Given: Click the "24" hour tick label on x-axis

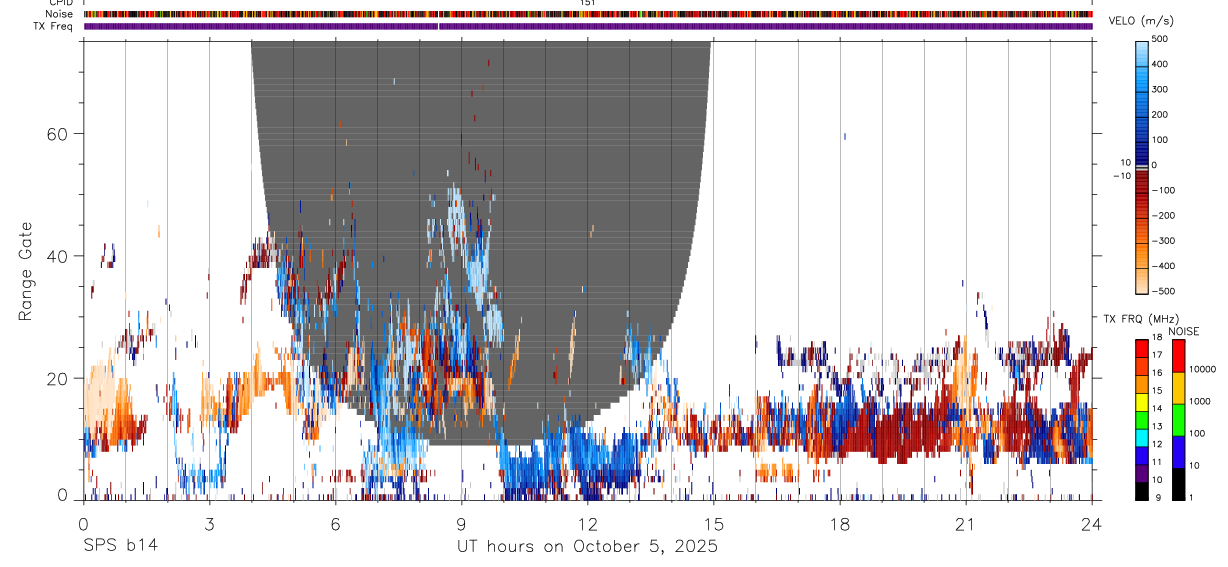Looking at the screenshot, I should click(1092, 523).
